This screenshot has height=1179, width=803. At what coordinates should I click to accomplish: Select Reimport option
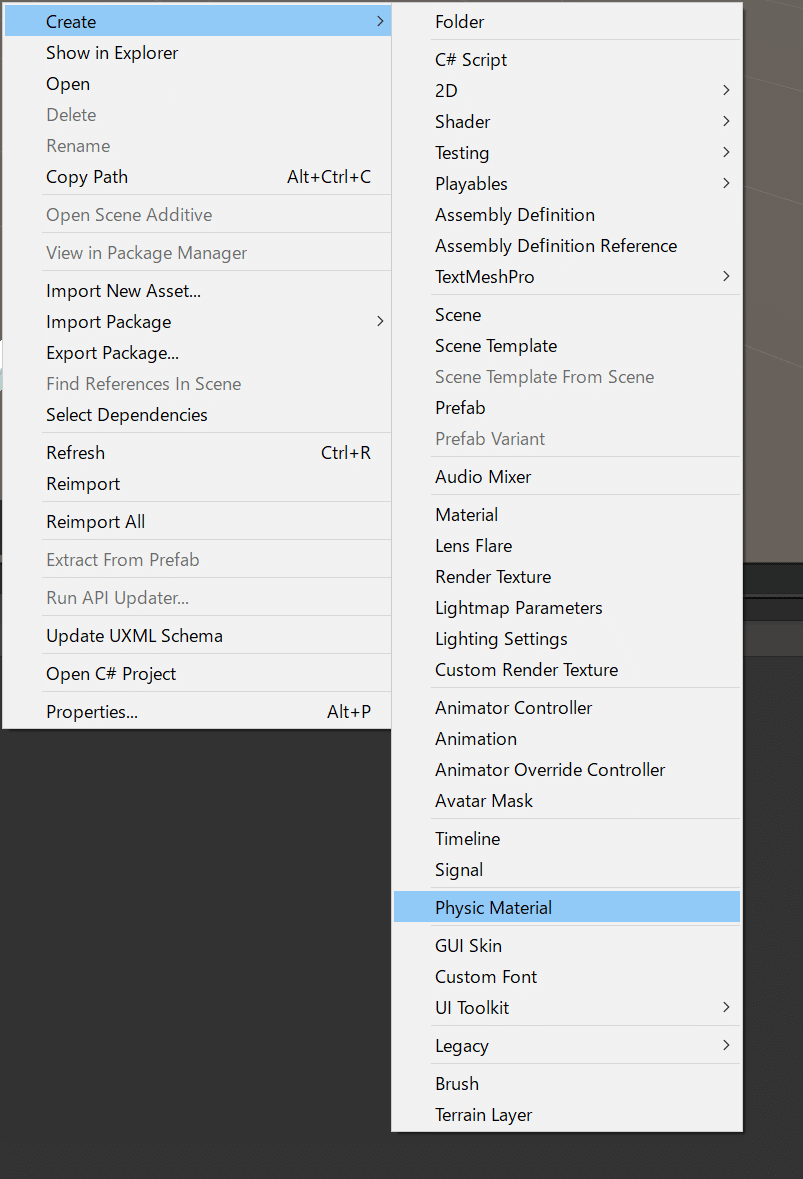click(x=198, y=483)
